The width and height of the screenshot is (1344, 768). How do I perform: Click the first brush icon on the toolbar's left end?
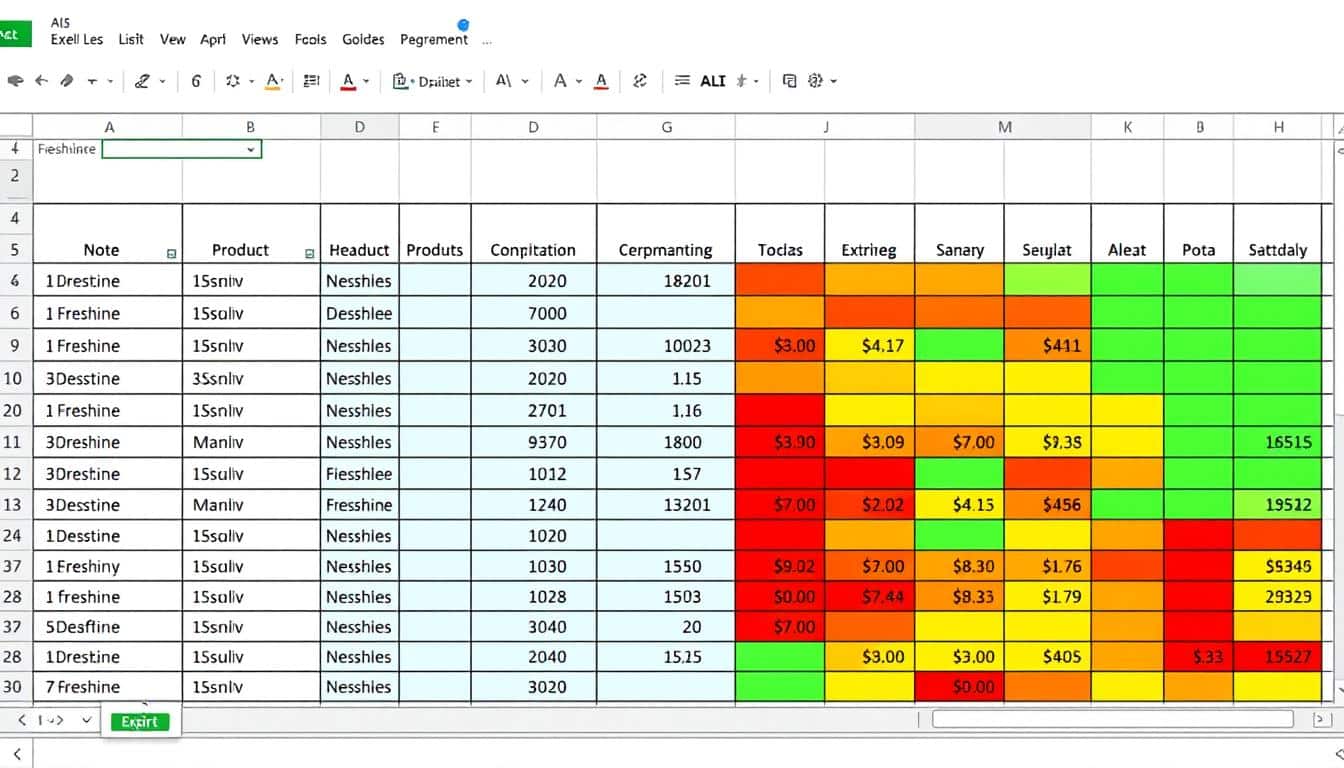click(x=14, y=81)
